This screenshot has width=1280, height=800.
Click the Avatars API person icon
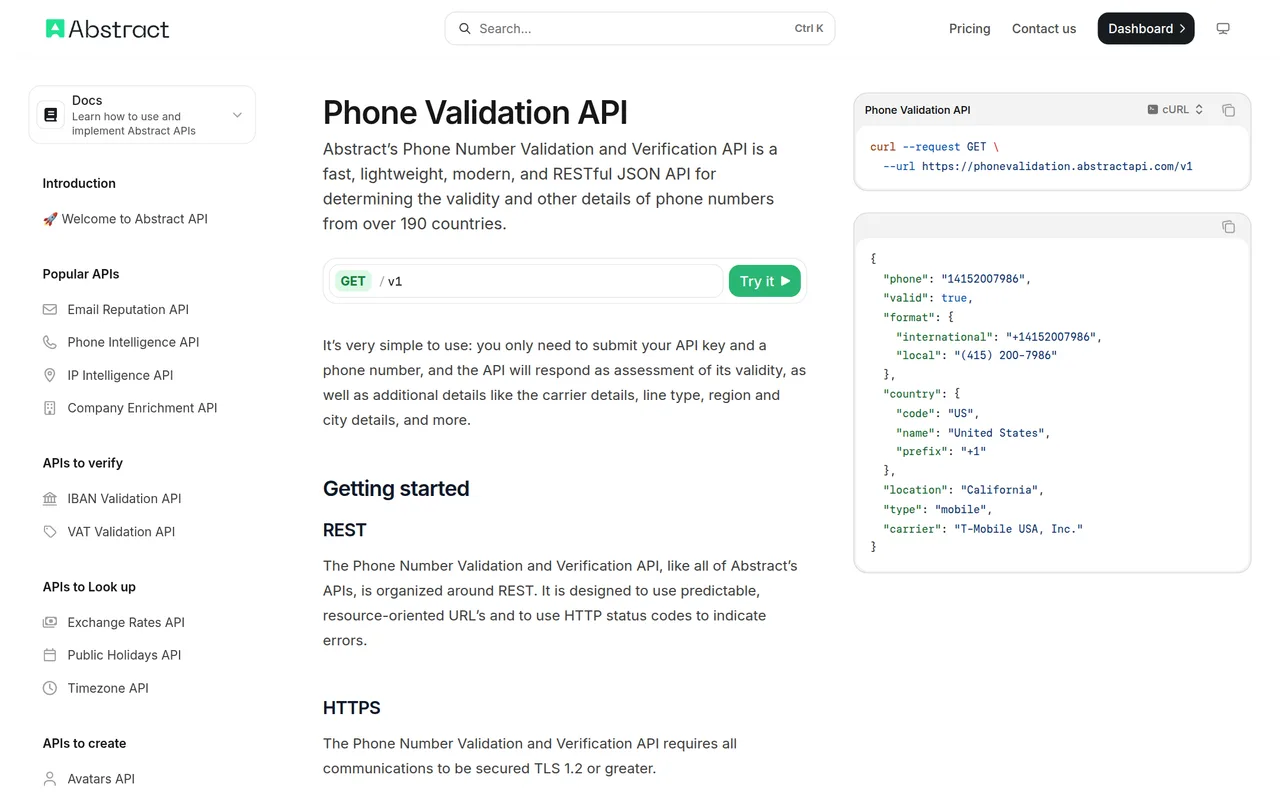click(50, 779)
